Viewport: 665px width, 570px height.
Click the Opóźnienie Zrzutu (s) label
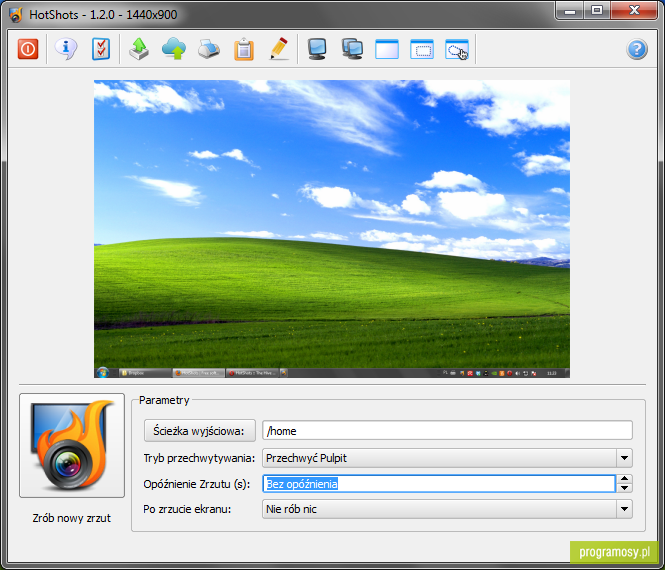[197, 484]
